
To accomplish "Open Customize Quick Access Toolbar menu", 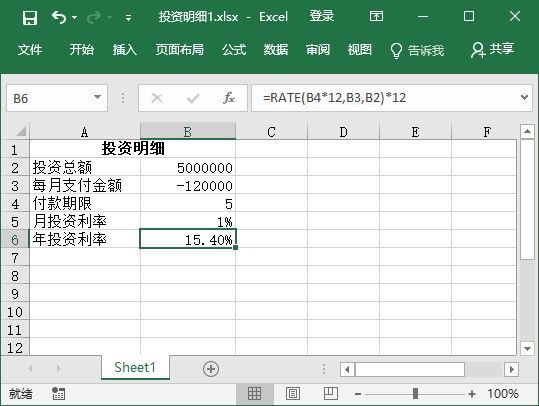I will coord(128,18).
